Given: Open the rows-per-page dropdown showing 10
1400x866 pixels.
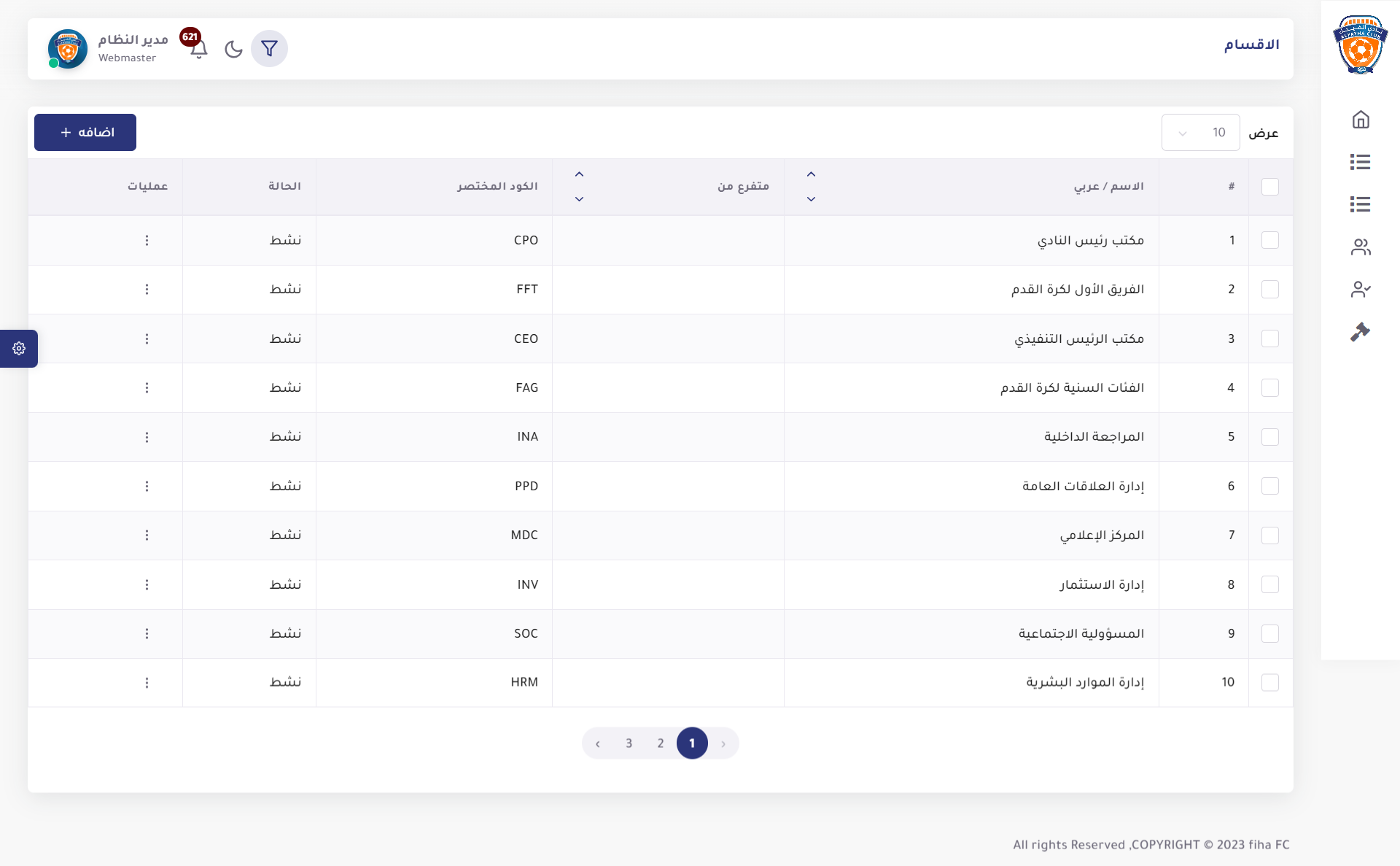Looking at the screenshot, I should (1200, 133).
